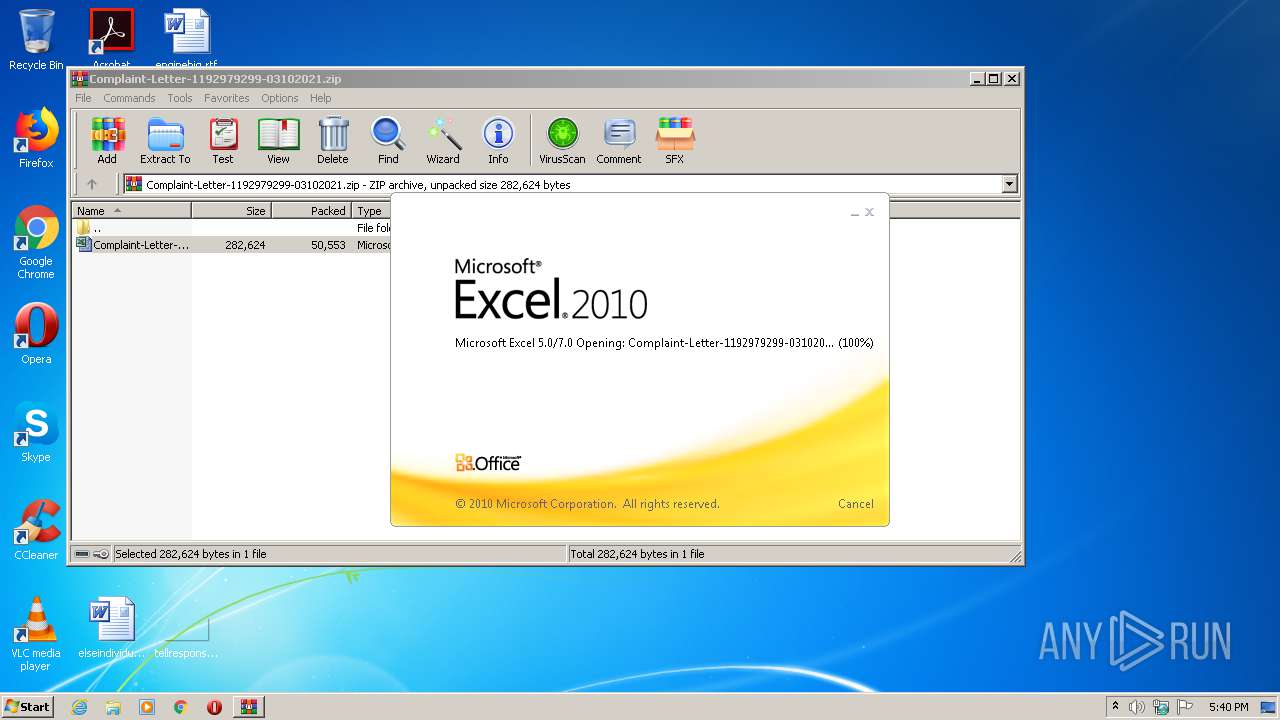Click the View file icon
Screen dimensions: 1280x720
click(x=278, y=140)
